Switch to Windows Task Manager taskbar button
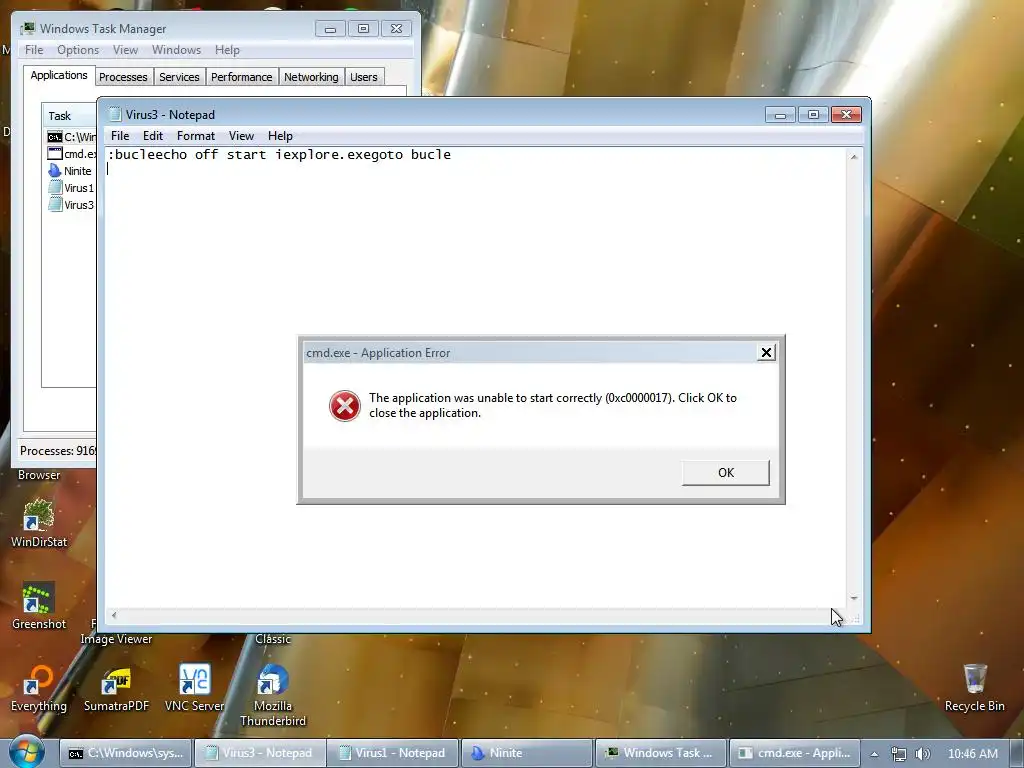 pos(661,753)
